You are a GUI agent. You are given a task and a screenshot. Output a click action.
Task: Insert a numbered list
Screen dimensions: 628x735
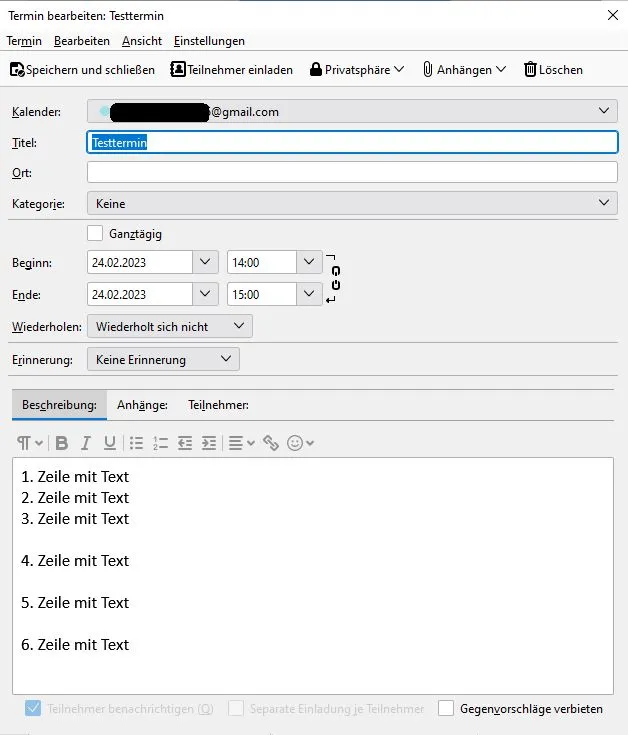click(160, 442)
